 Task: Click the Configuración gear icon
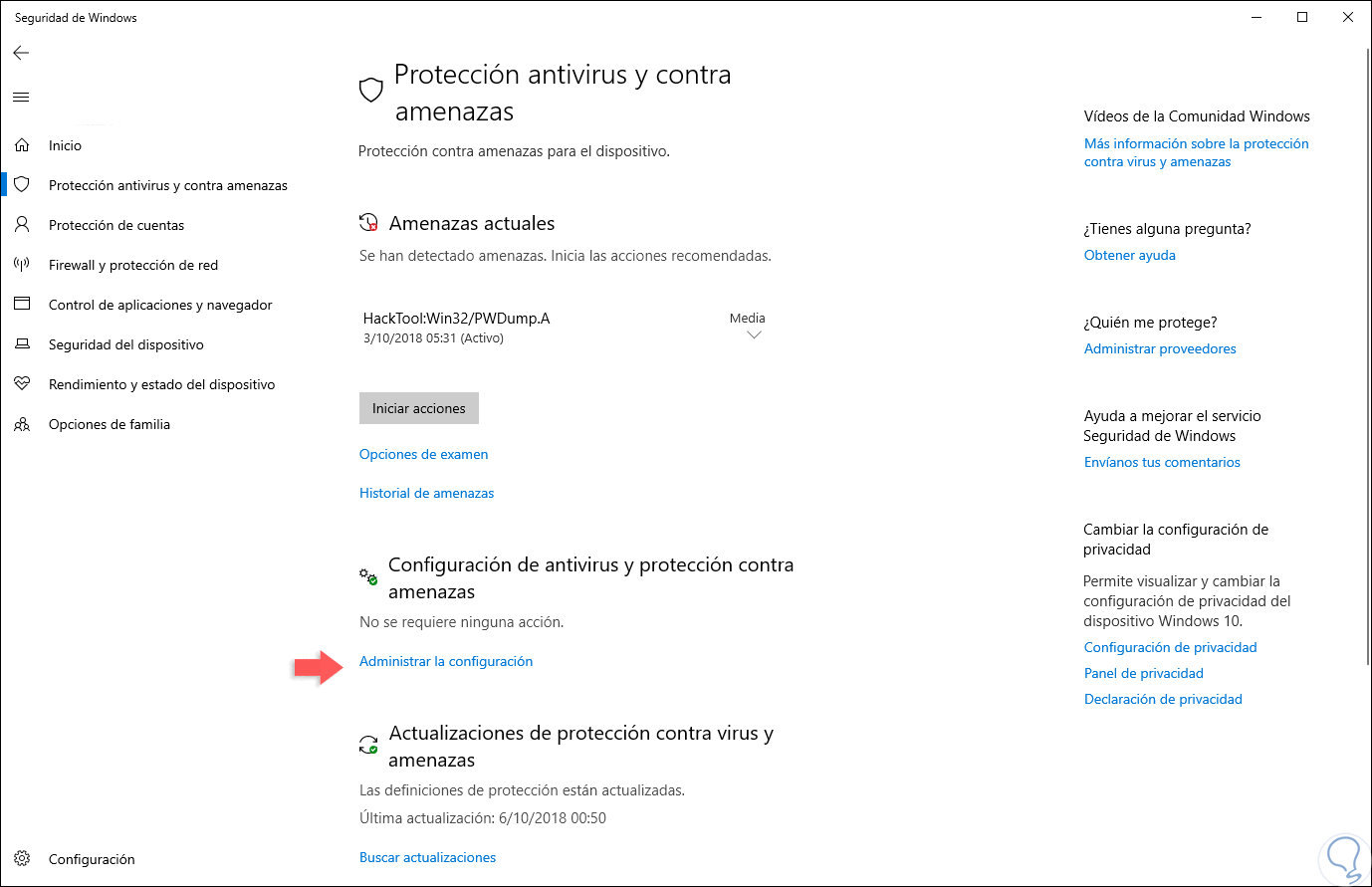coord(22,858)
